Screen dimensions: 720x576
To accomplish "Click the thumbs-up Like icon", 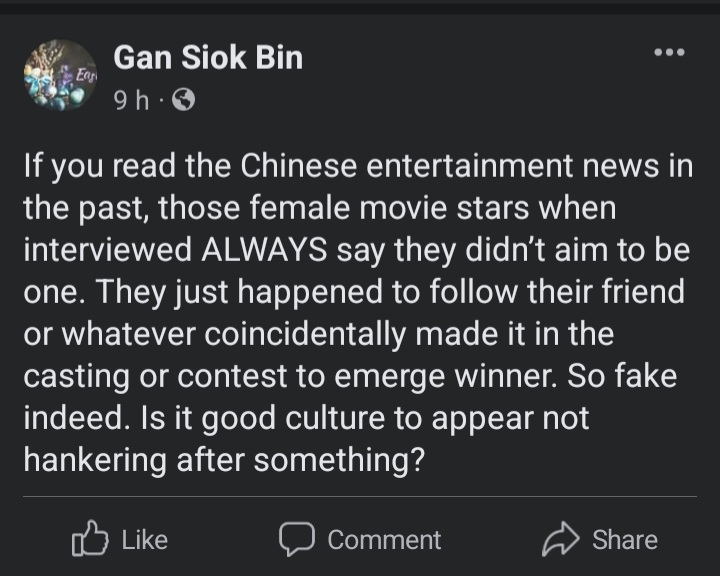I will coord(89,539).
